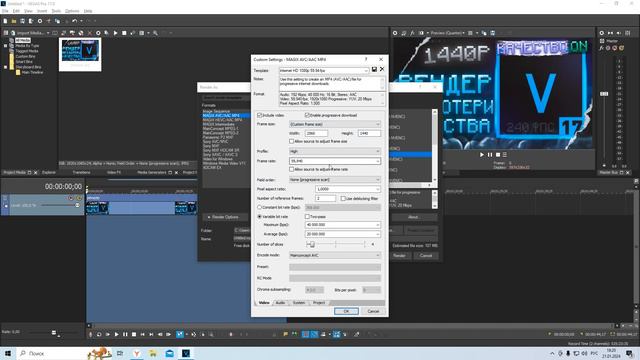The height and width of the screenshot is (360, 640).
Task: Open the Maximum (bps) dropdown
Action: (x=343, y=225)
